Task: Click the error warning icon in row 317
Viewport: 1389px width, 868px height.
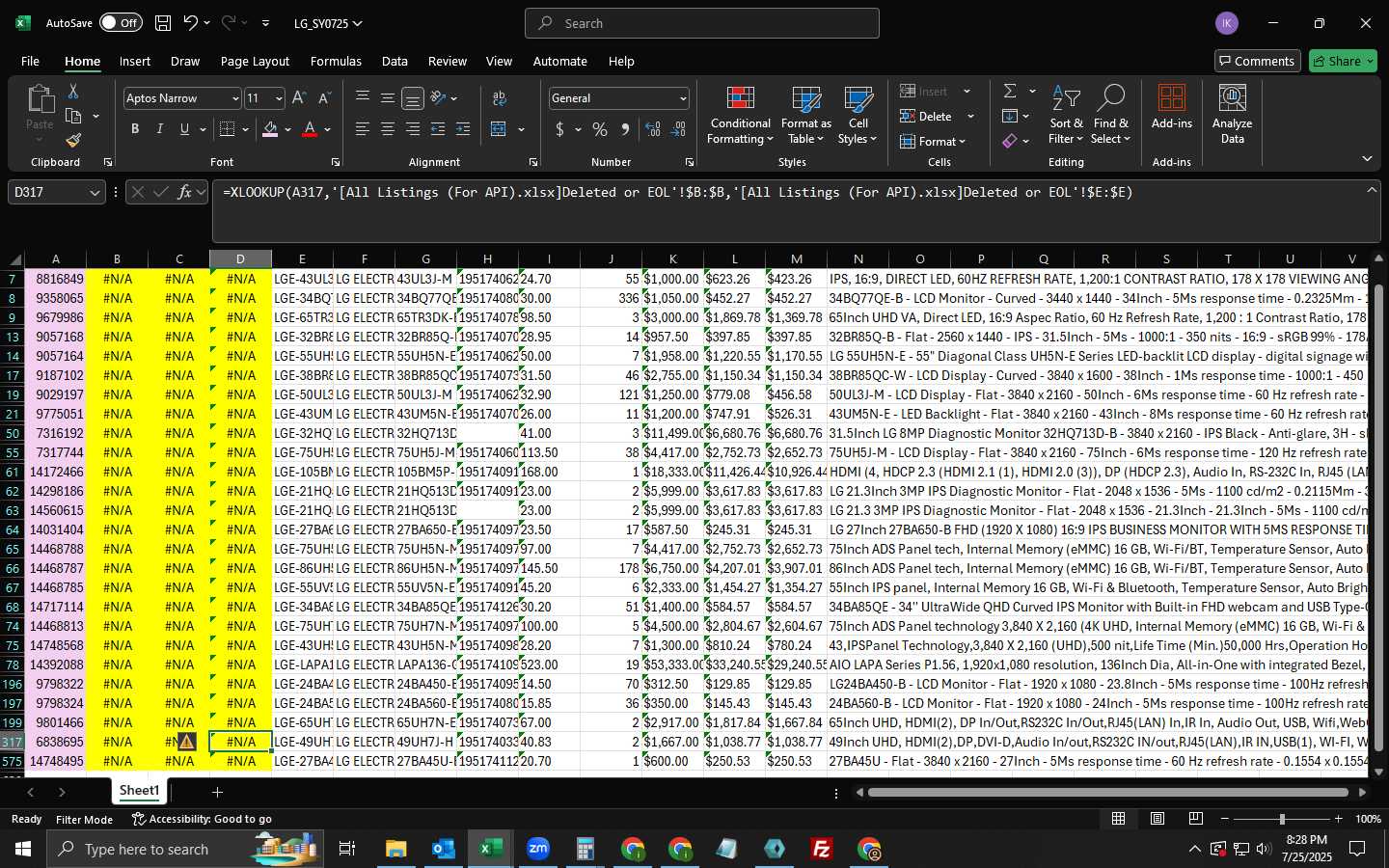Action: 187,742
